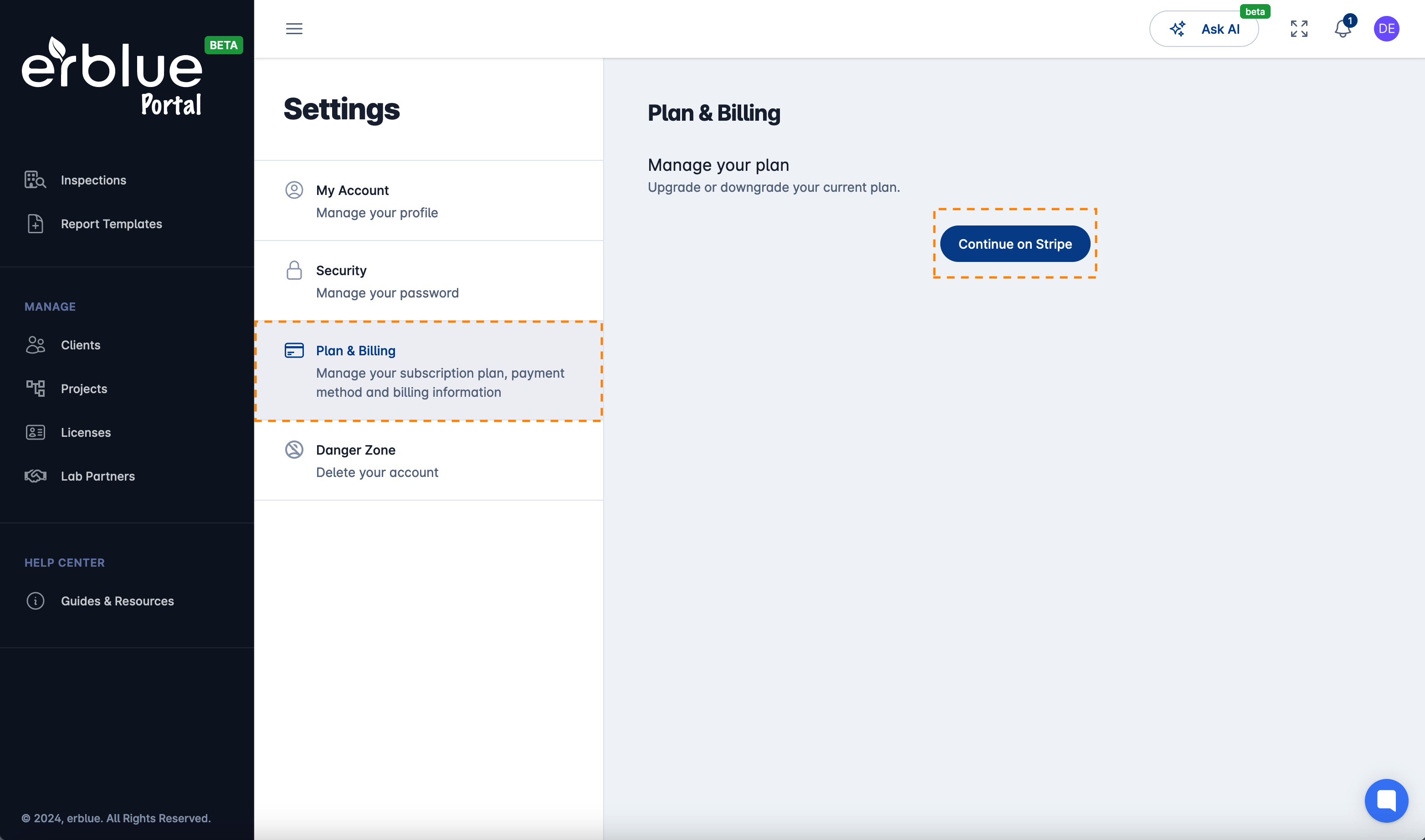1425x840 pixels.
Task: Click Continue on Stripe button
Action: point(1015,243)
